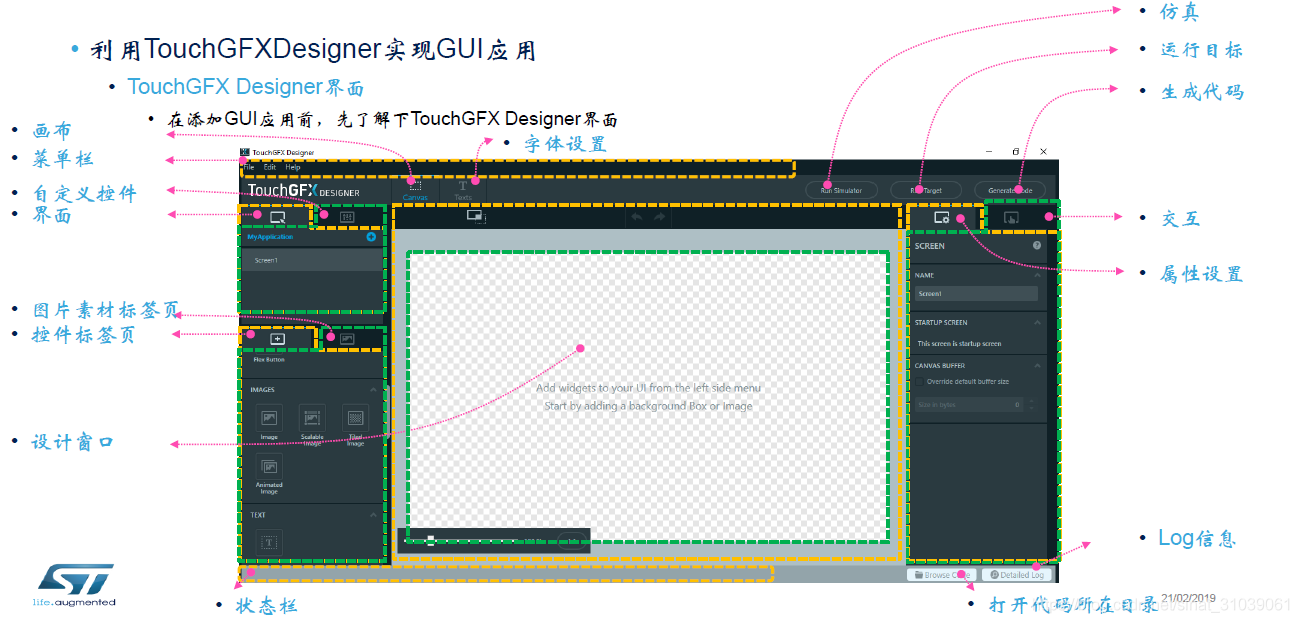Open the Interactions tab icon
Image resolution: width=1299 pixels, height=623 pixels.
pos(1011,216)
